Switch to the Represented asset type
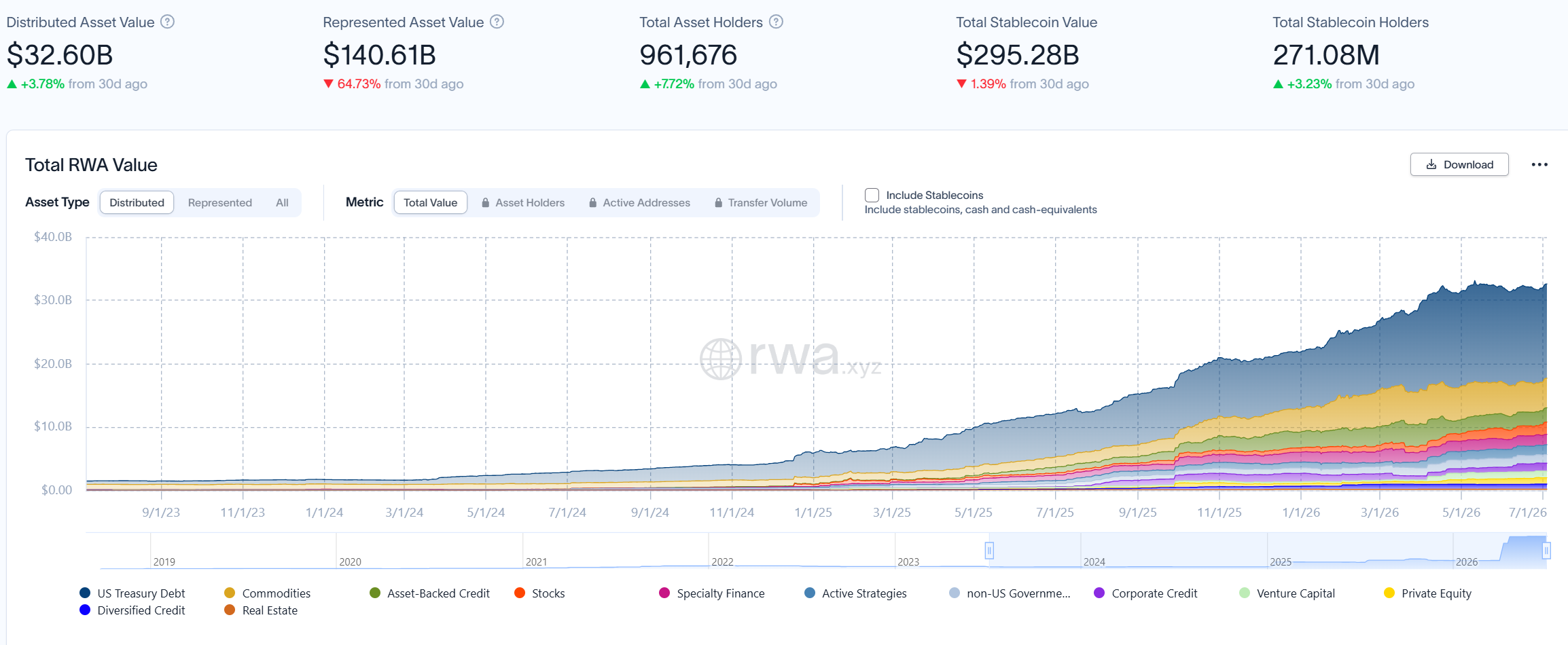This screenshot has width=1568, height=645. pyautogui.click(x=219, y=202)
